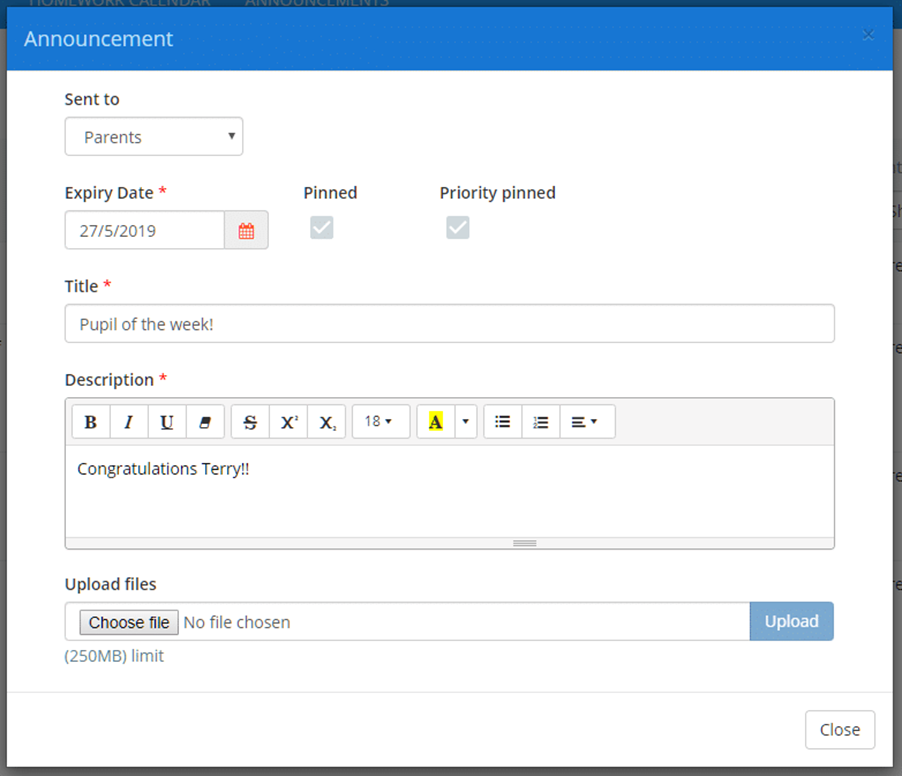Apply italic formatting

coord(128,421)
